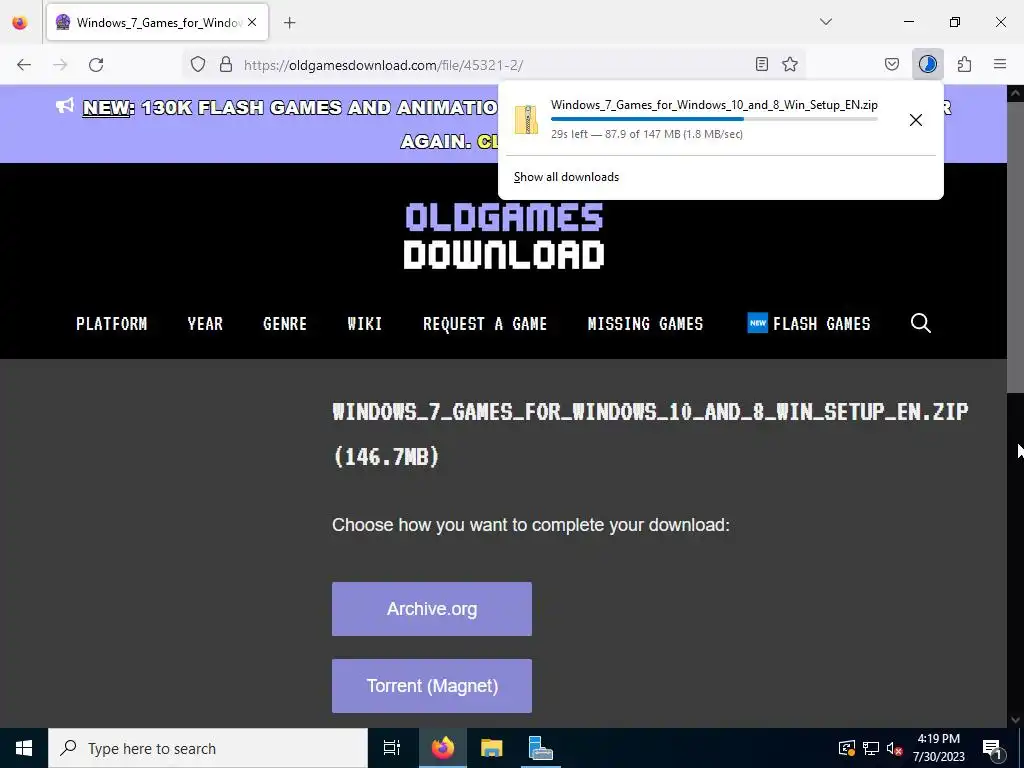Open Task View from the taskbar

tap(392, 748)
